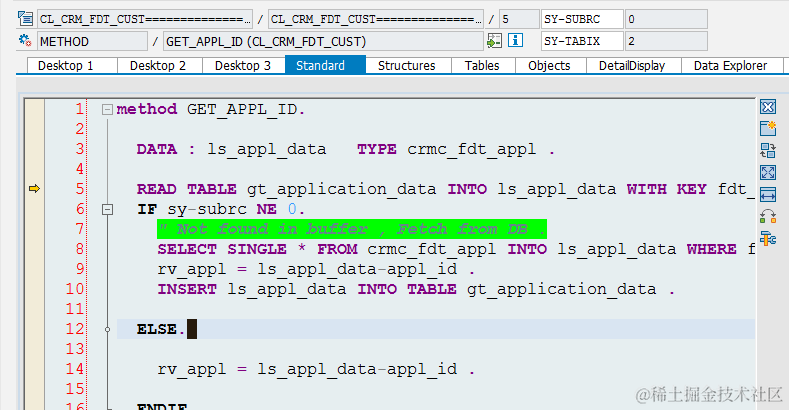Click the GET_APPL_ID (CL_CRM_FDT_CUST) field
This screenshot has width=789, height=410.
[323, 41]
